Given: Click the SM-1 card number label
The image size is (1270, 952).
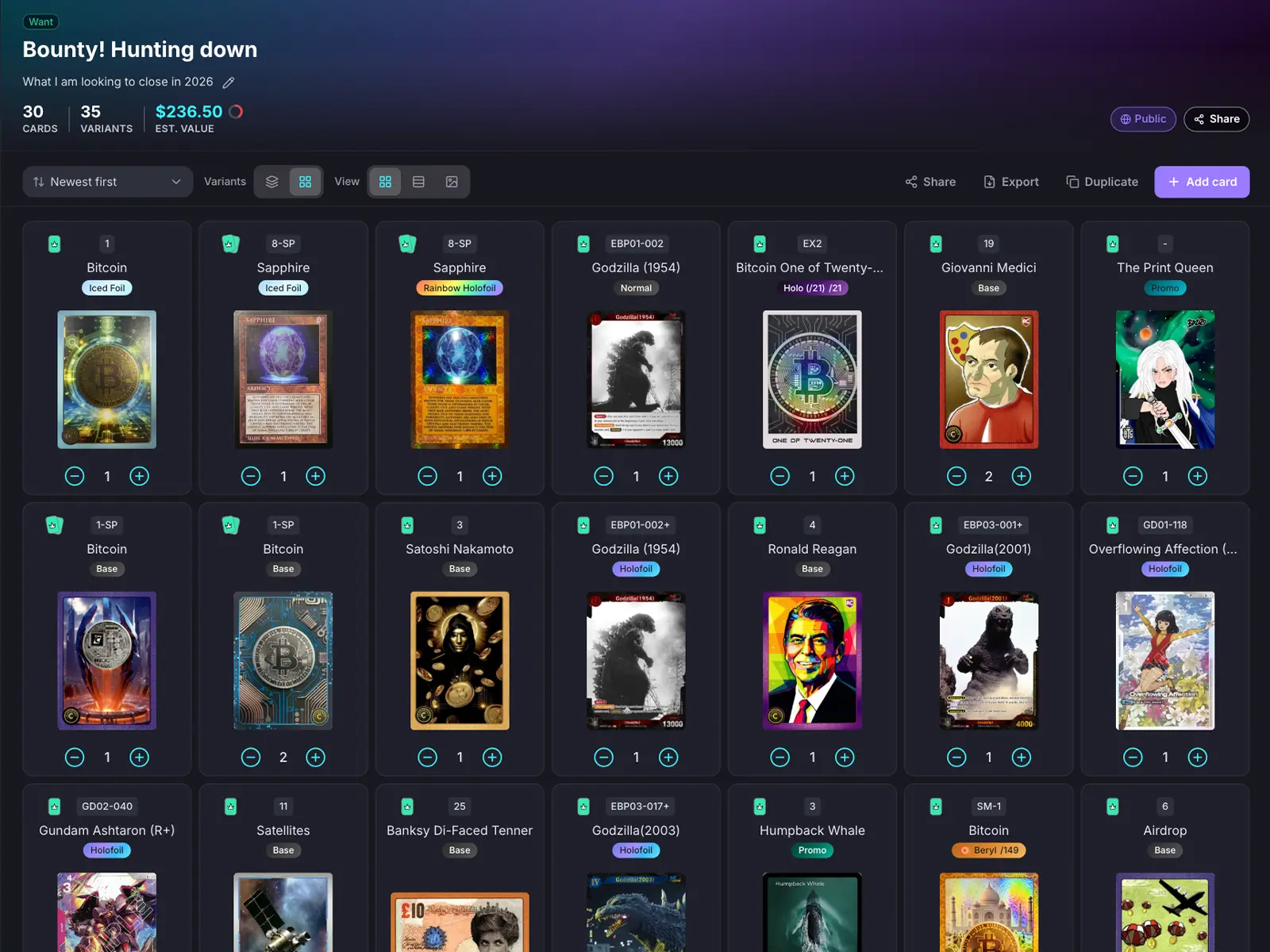Looking at the screenshot, I should pyautogui.click(x=989, y=807).
